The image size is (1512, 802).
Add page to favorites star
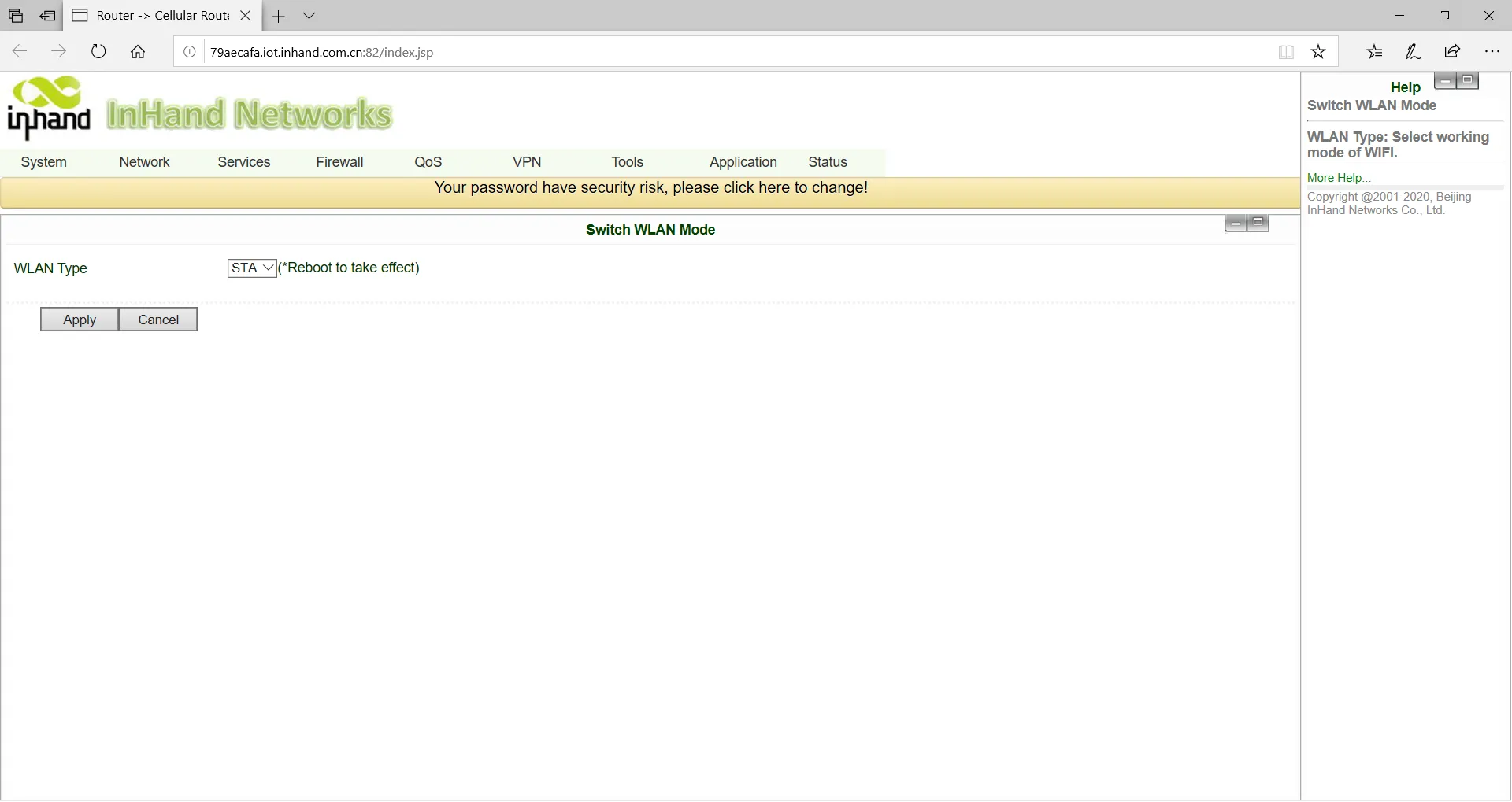(x=1318, y=52)
